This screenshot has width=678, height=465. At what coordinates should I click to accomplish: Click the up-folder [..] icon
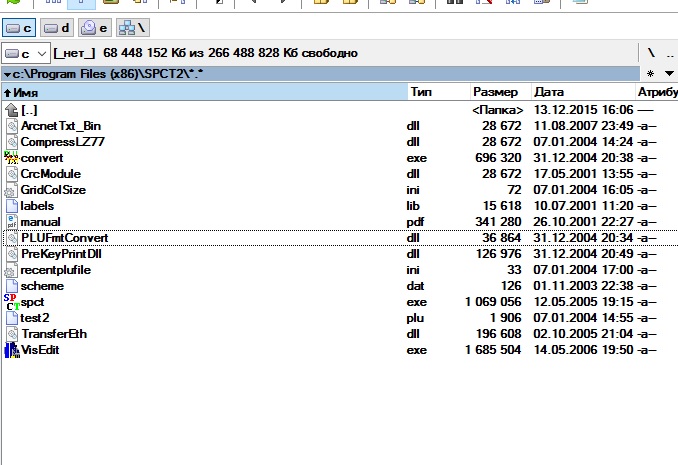[x=11, y=110]
